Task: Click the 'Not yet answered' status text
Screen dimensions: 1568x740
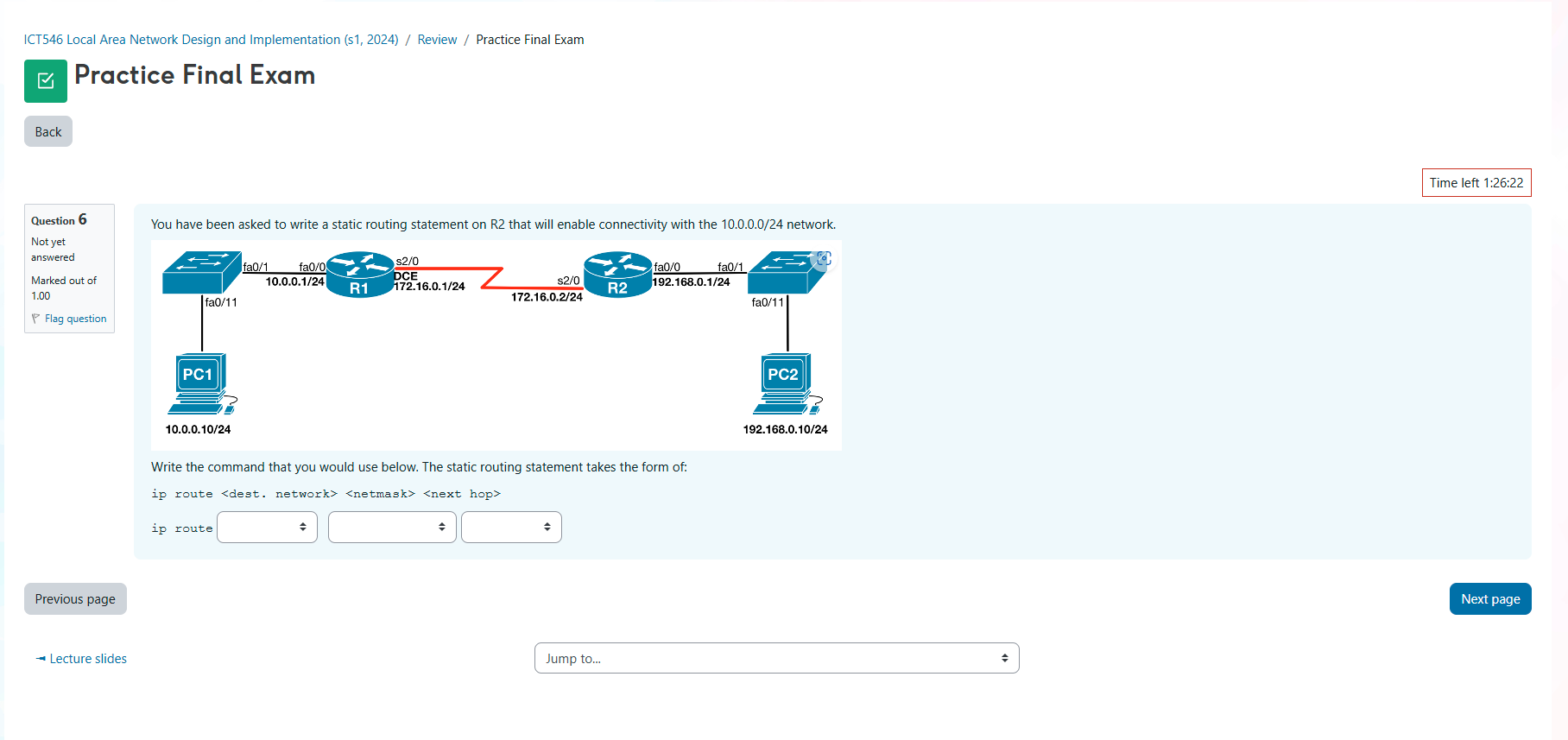Action: (53, 250)
